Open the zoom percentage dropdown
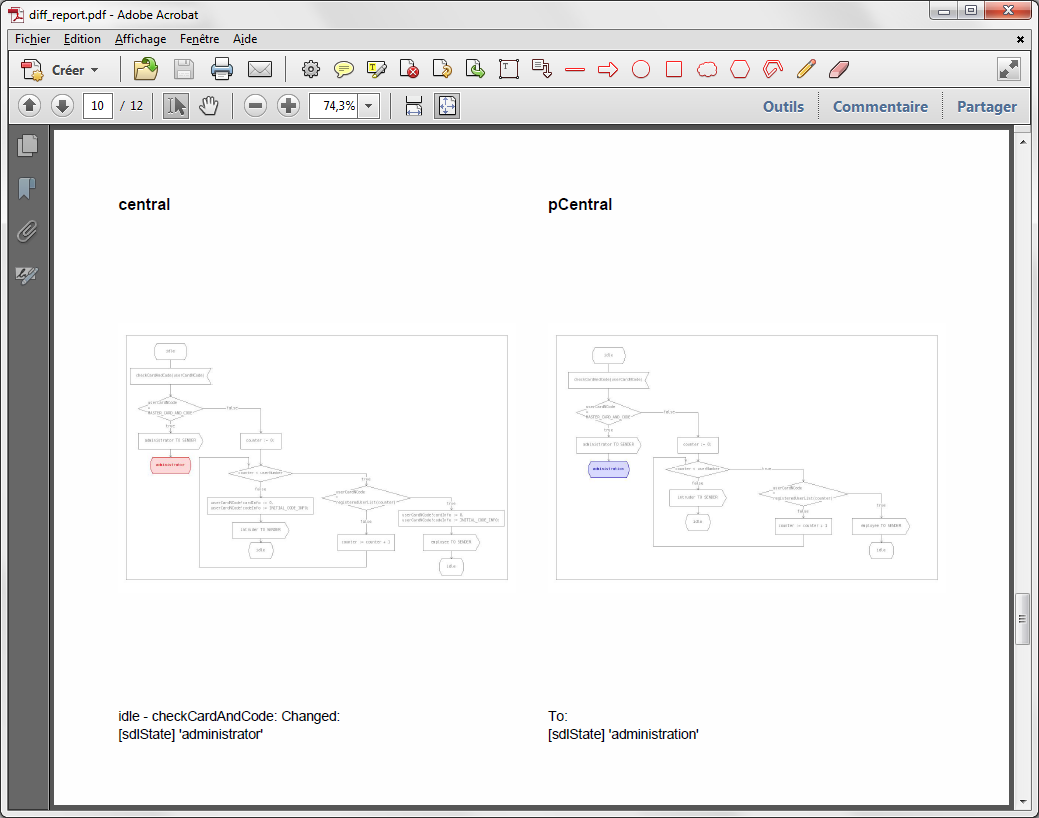This screenshot has height=818, width=1039. [369, 106]
